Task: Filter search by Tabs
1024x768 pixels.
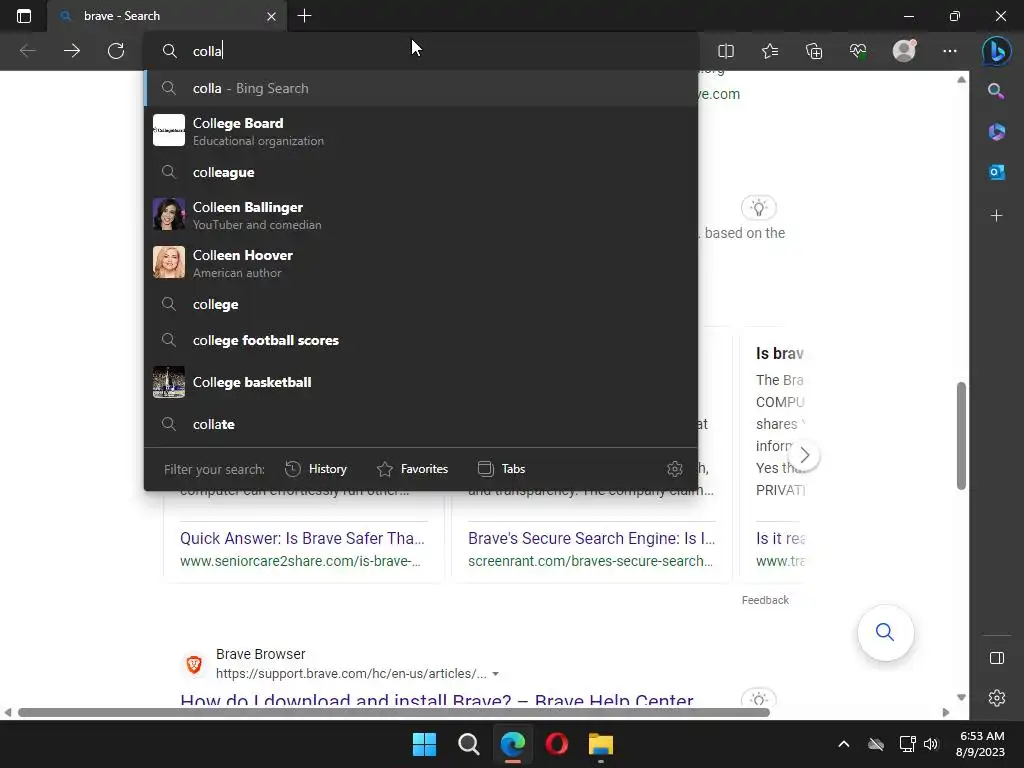Action: click(502, 469)
